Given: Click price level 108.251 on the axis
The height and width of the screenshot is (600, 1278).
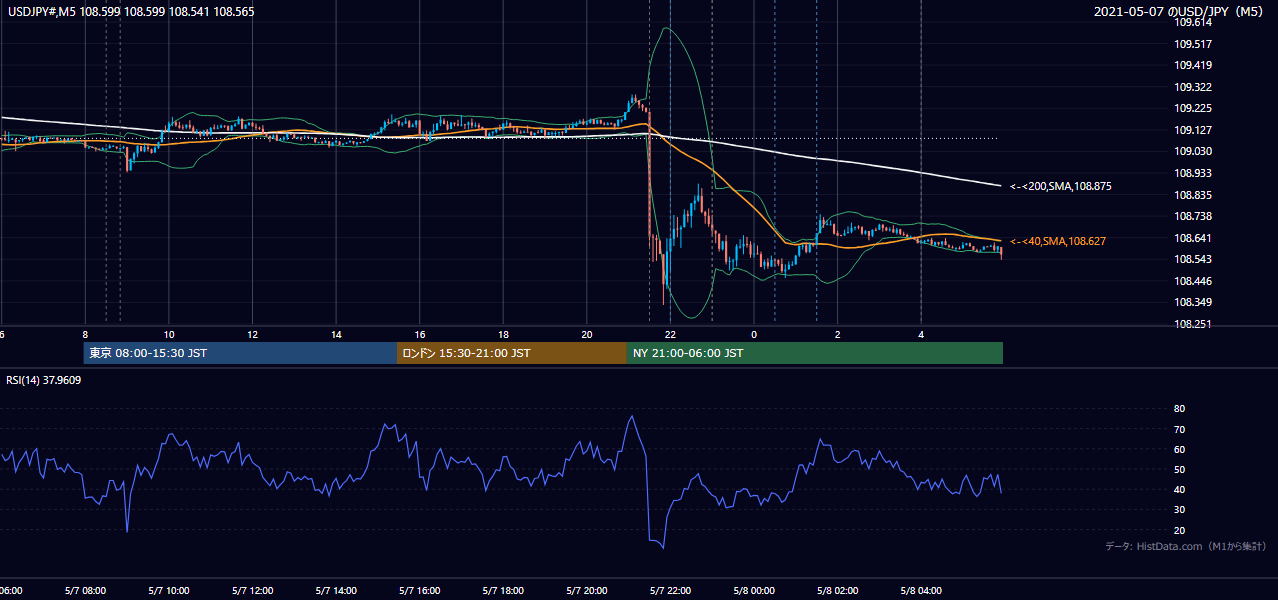Looking at the screenshot, I should (x=1193, y=324).
